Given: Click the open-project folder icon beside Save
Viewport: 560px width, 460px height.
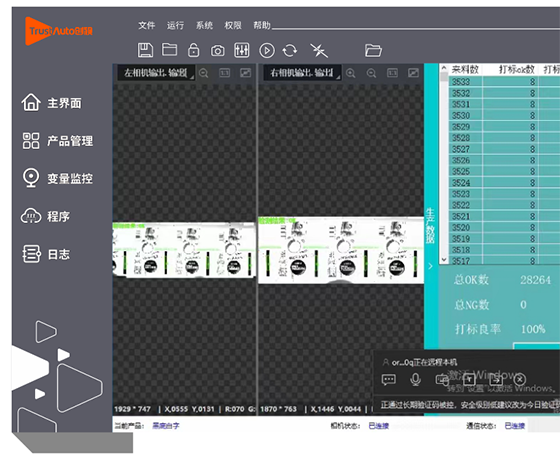Looking at the screenshot, I should (170, 50).
